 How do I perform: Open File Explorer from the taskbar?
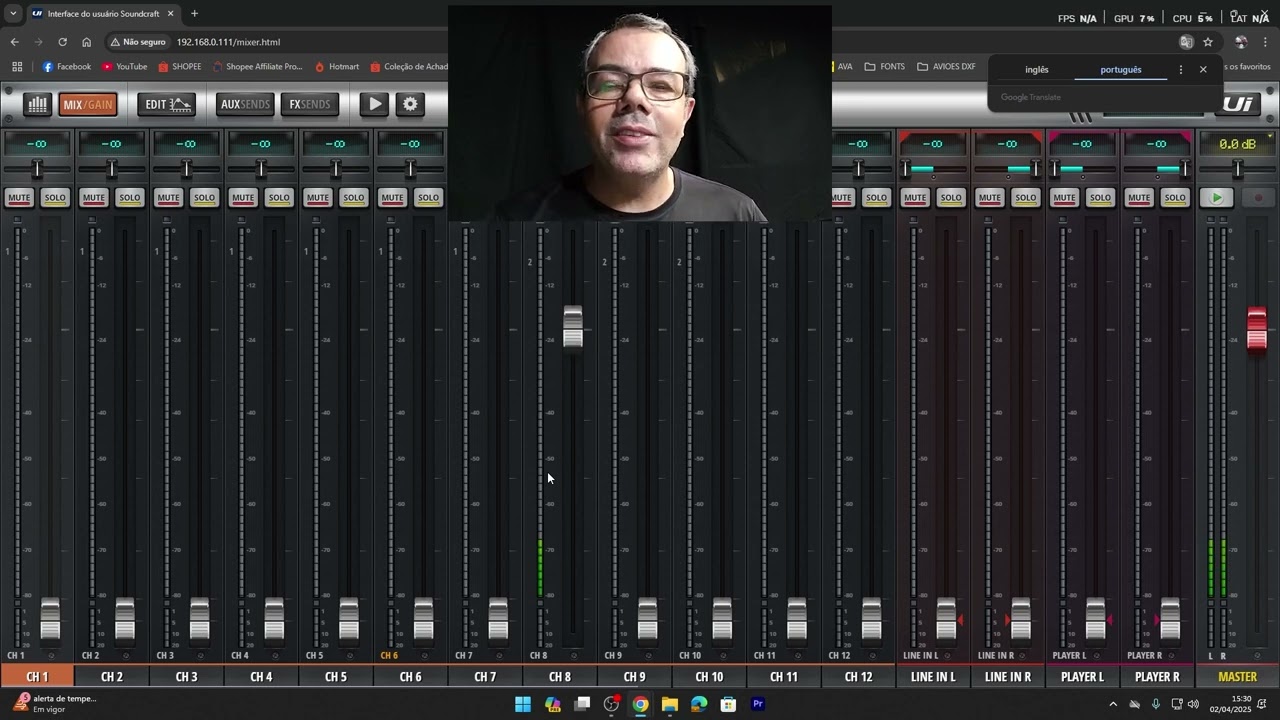(669, 704)
